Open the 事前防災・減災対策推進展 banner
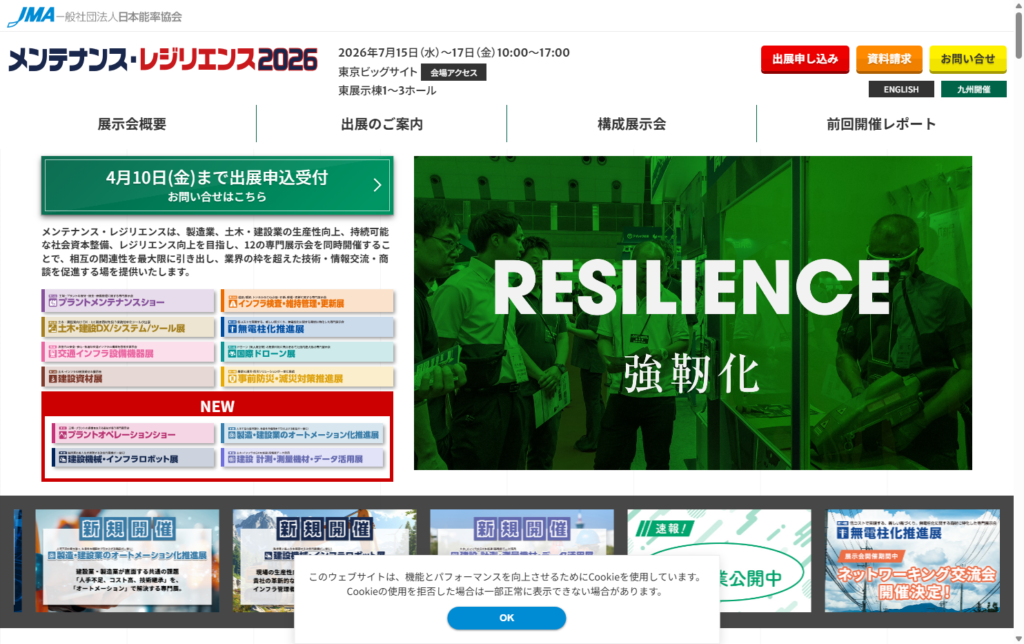Screen dimensions: 1024x644 [x=307, y=378]
